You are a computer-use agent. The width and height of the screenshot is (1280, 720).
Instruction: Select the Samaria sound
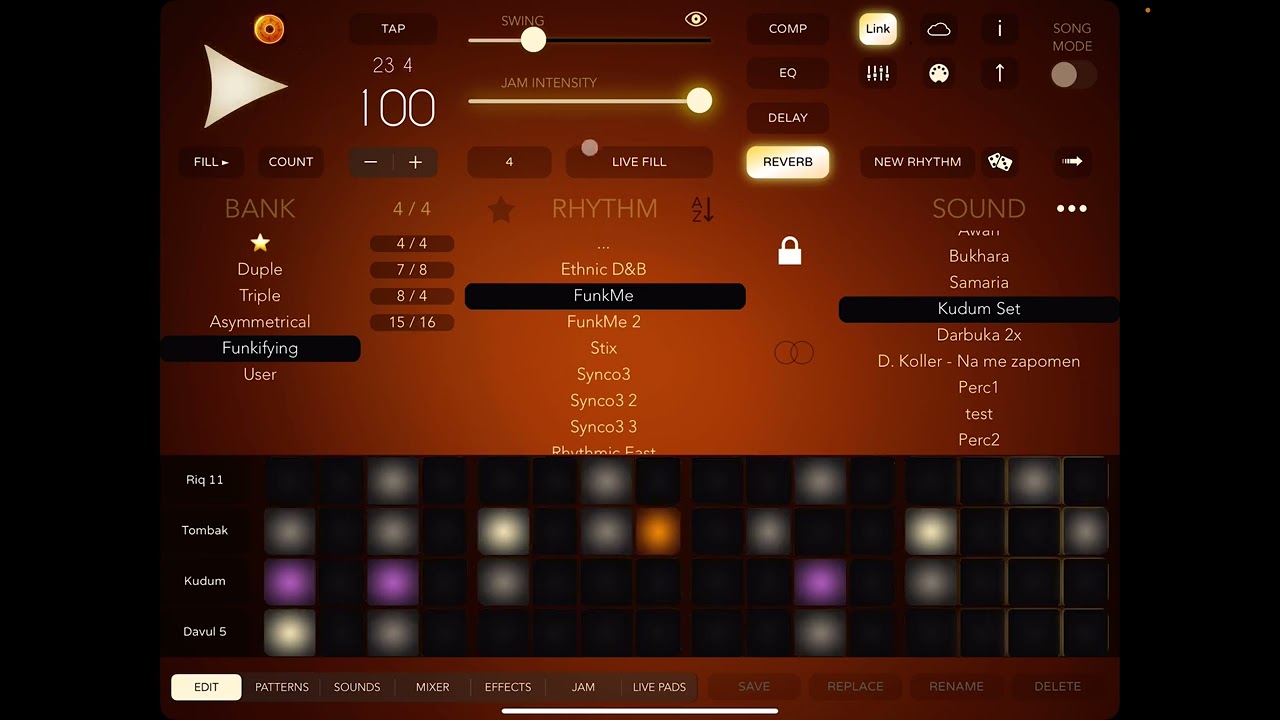point(979,282)
